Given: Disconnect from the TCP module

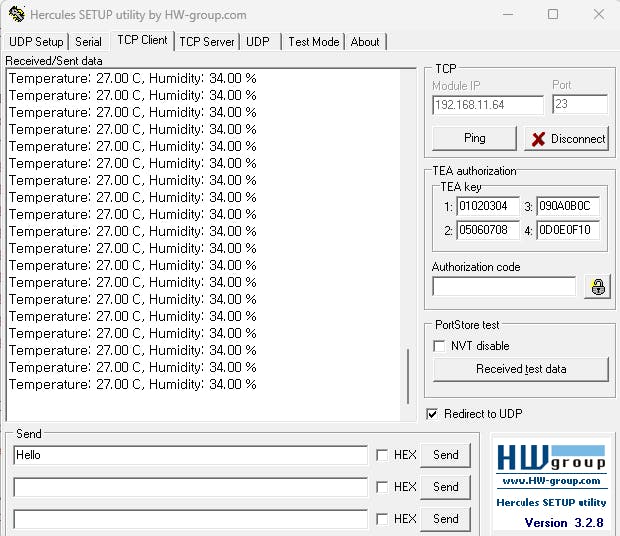Looking at the screenshot, I should point(567,139).
